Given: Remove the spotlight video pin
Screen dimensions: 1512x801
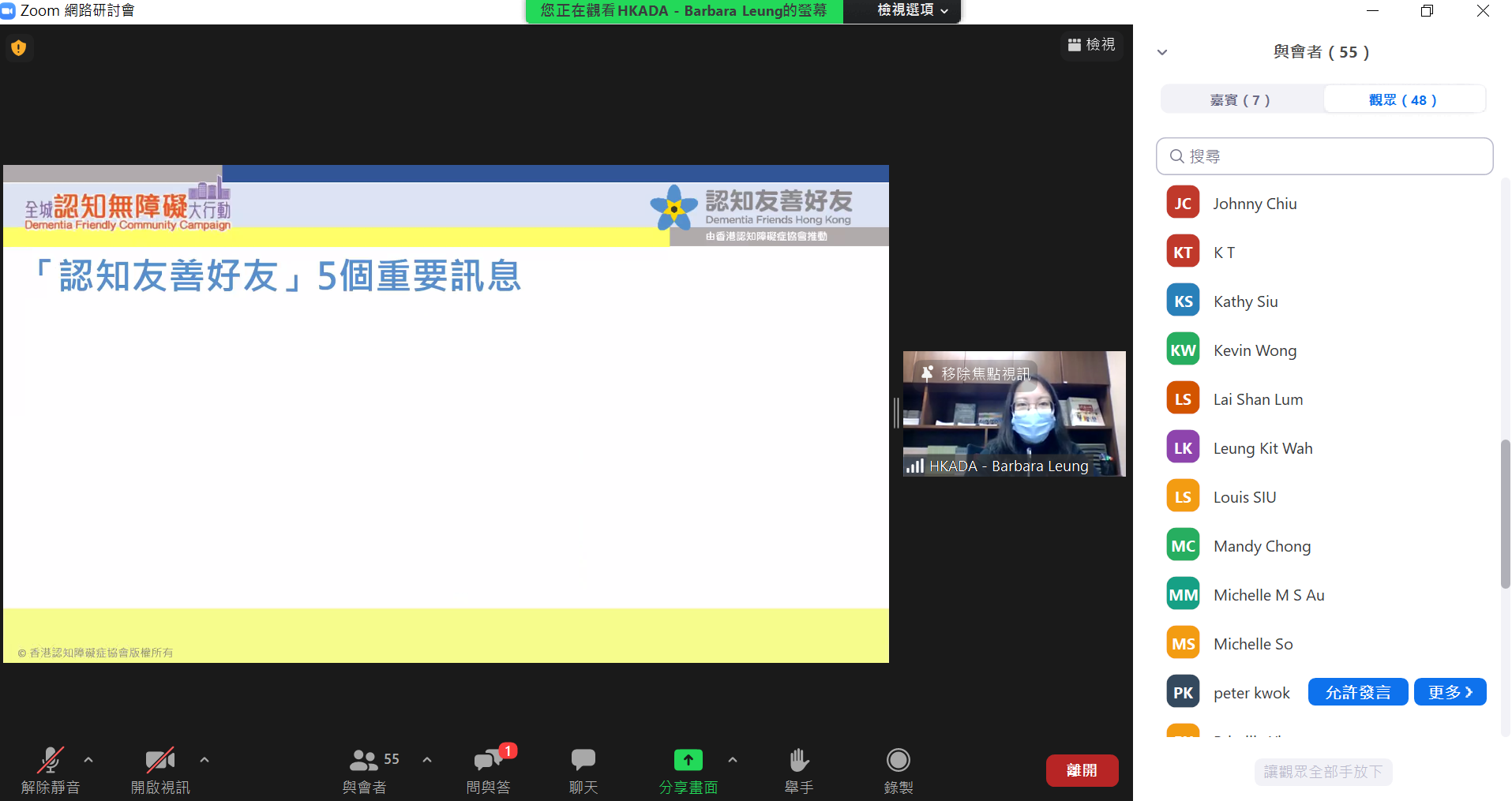Looking at the screenshot, I should pos(976,373).
